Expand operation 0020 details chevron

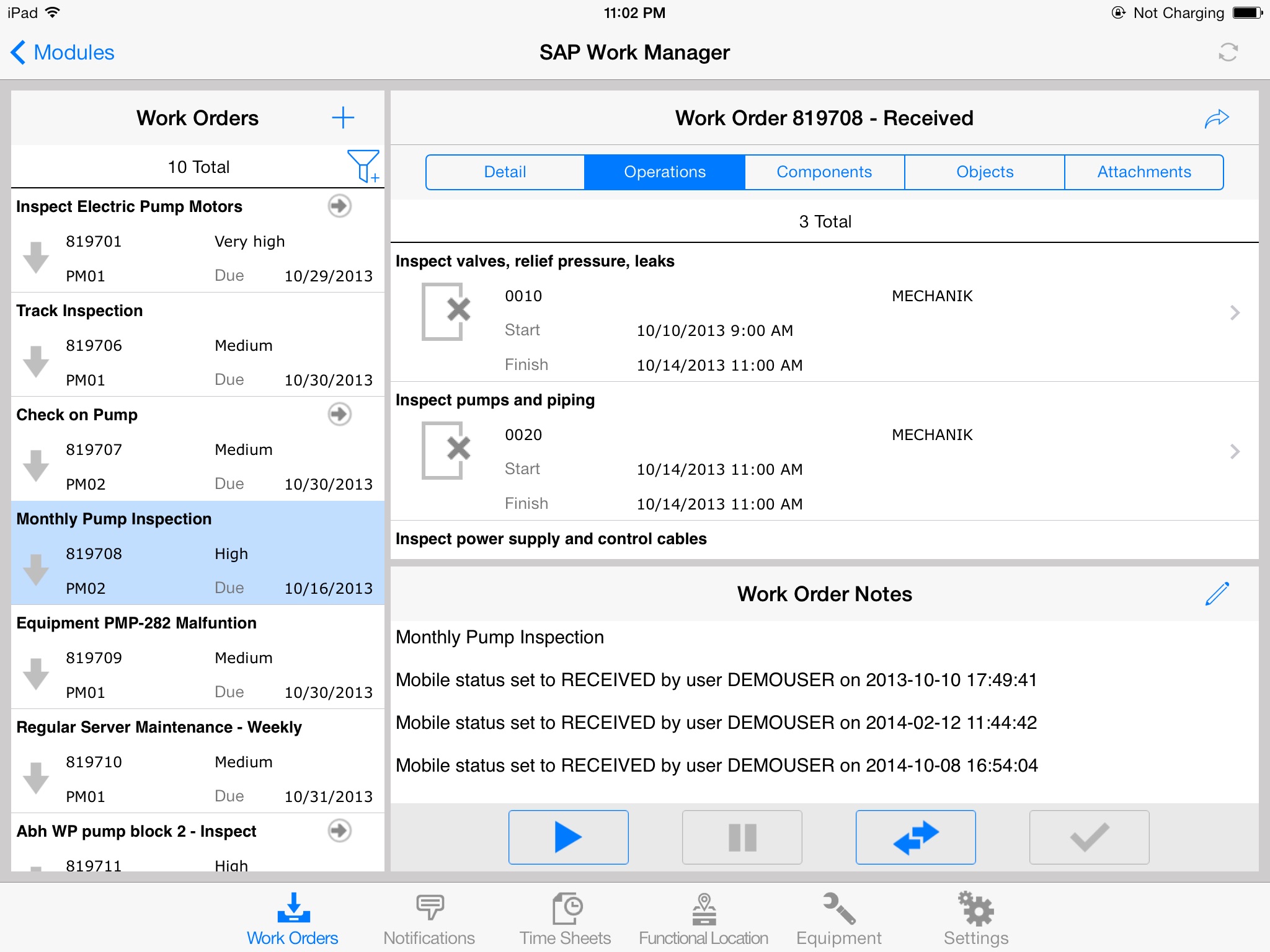click(x=1234, y=451)
